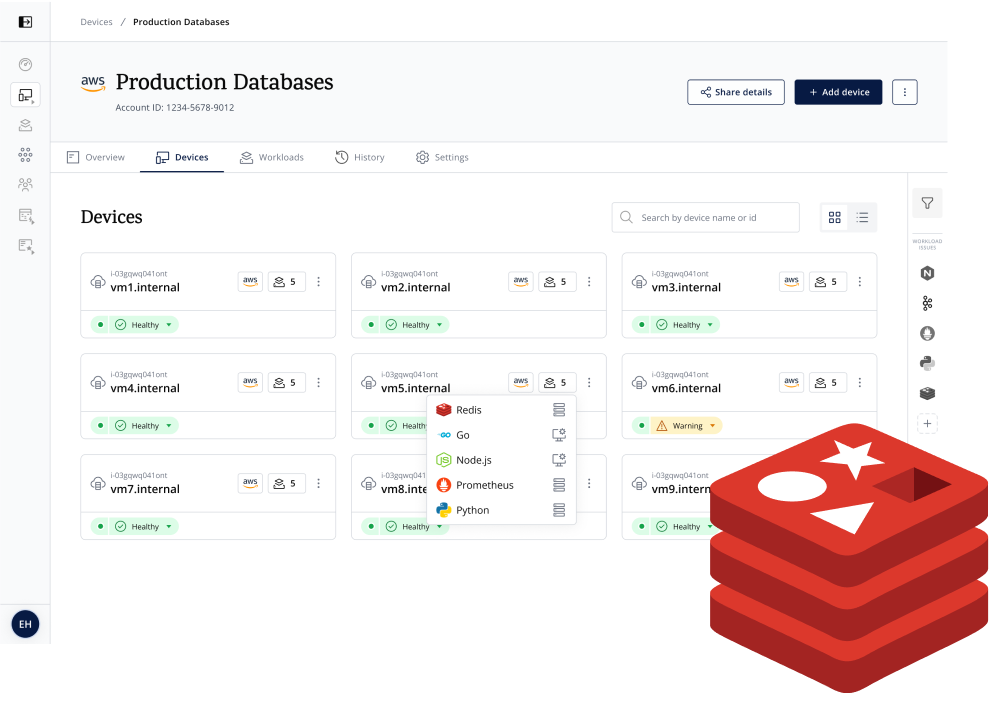The height and width of the screenshot is (712, 989).
Task: Select Redis in the workload popup
Action: [x=501, y=410]
